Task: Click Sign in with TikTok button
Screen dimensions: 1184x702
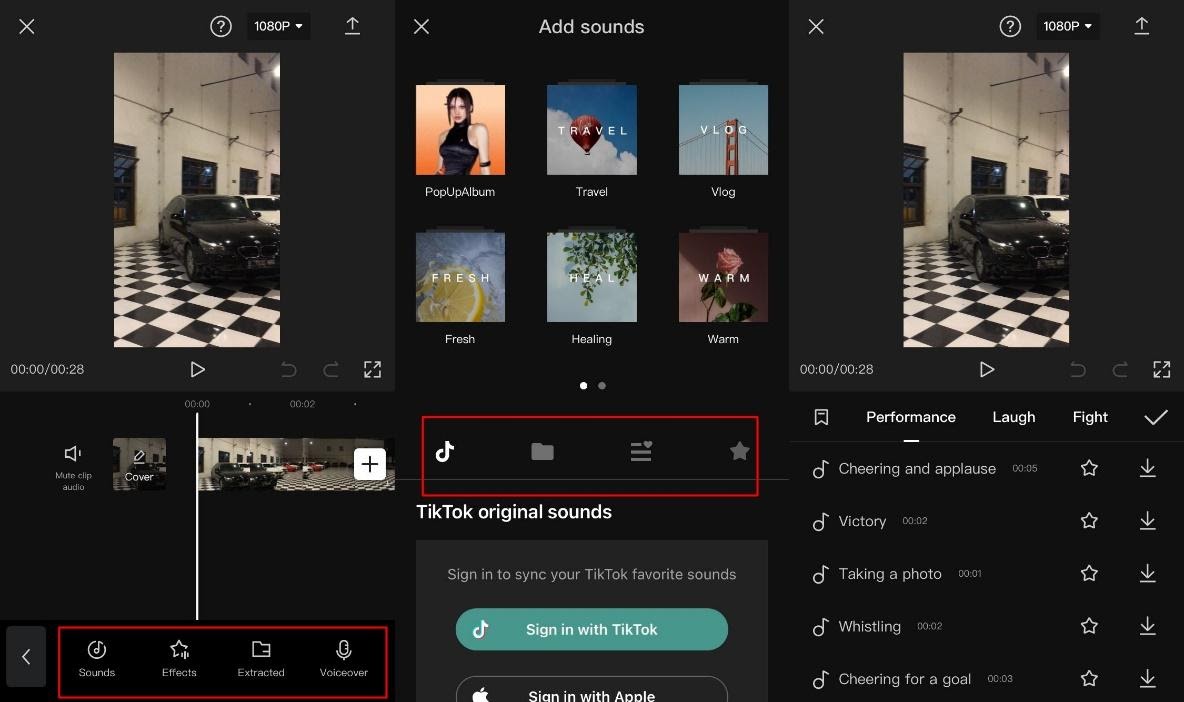Action: (591, 630)
